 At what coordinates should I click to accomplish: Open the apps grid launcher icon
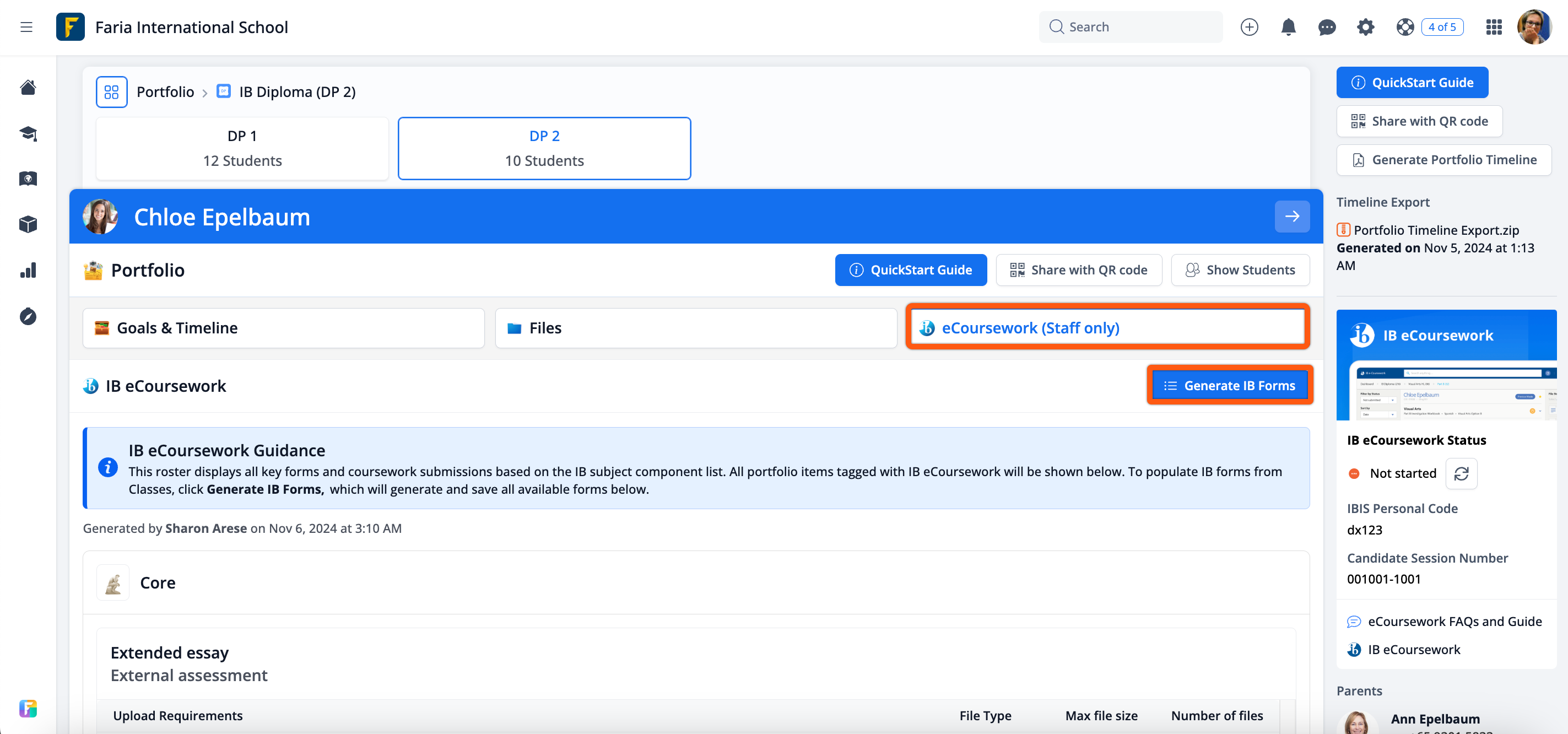[1494, 27]
